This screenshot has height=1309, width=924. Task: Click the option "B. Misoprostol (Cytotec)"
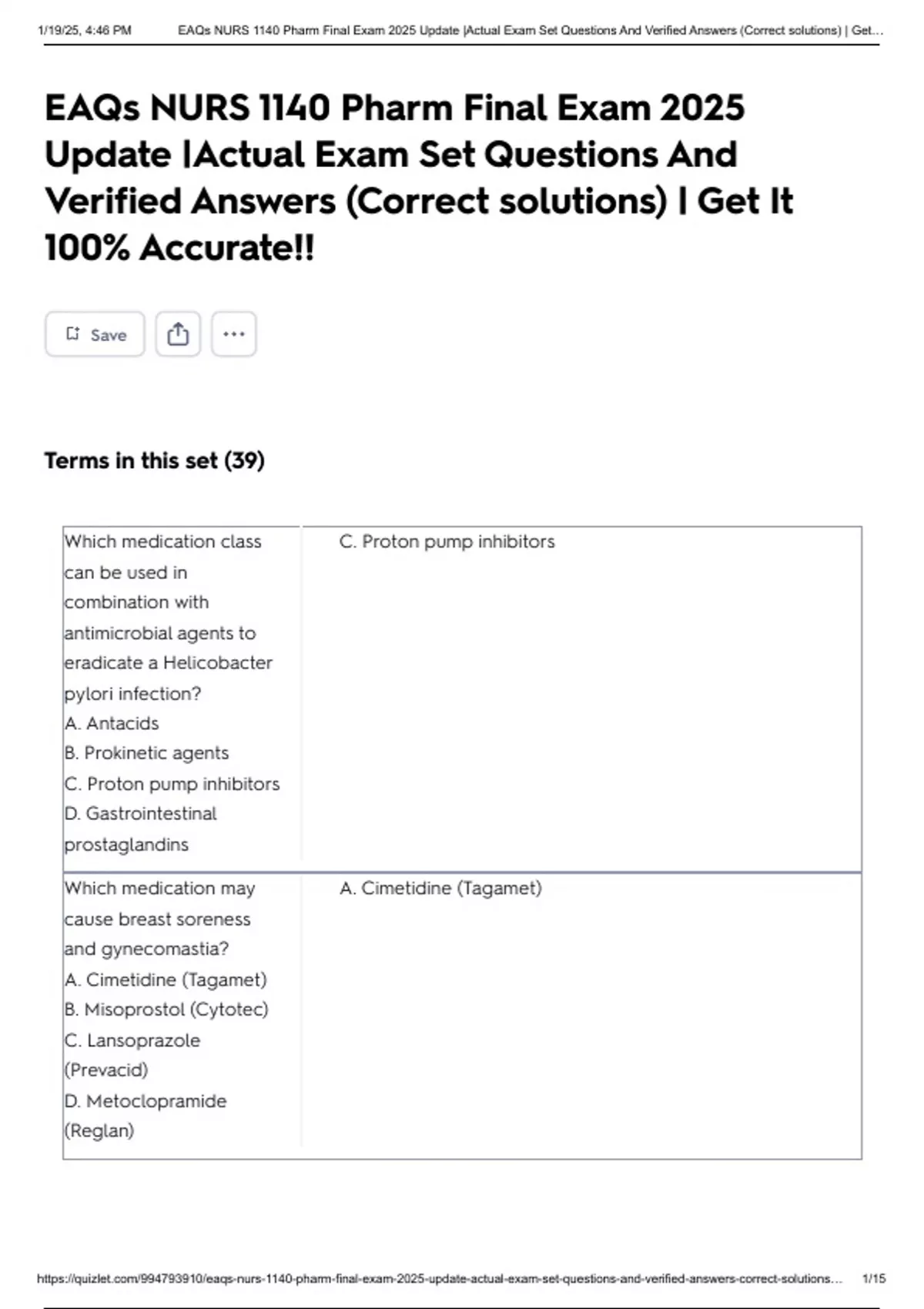166,1009
